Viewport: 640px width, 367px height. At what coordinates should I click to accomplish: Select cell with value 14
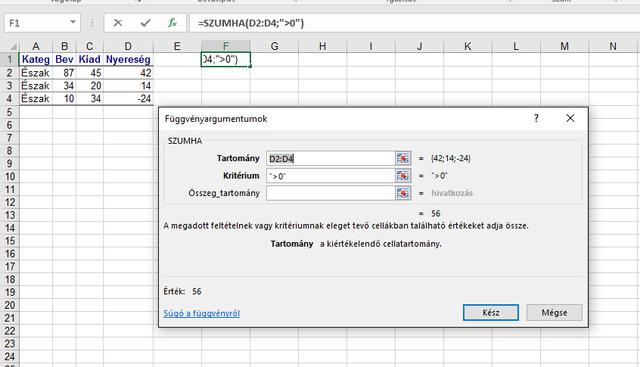click(128, 86)
